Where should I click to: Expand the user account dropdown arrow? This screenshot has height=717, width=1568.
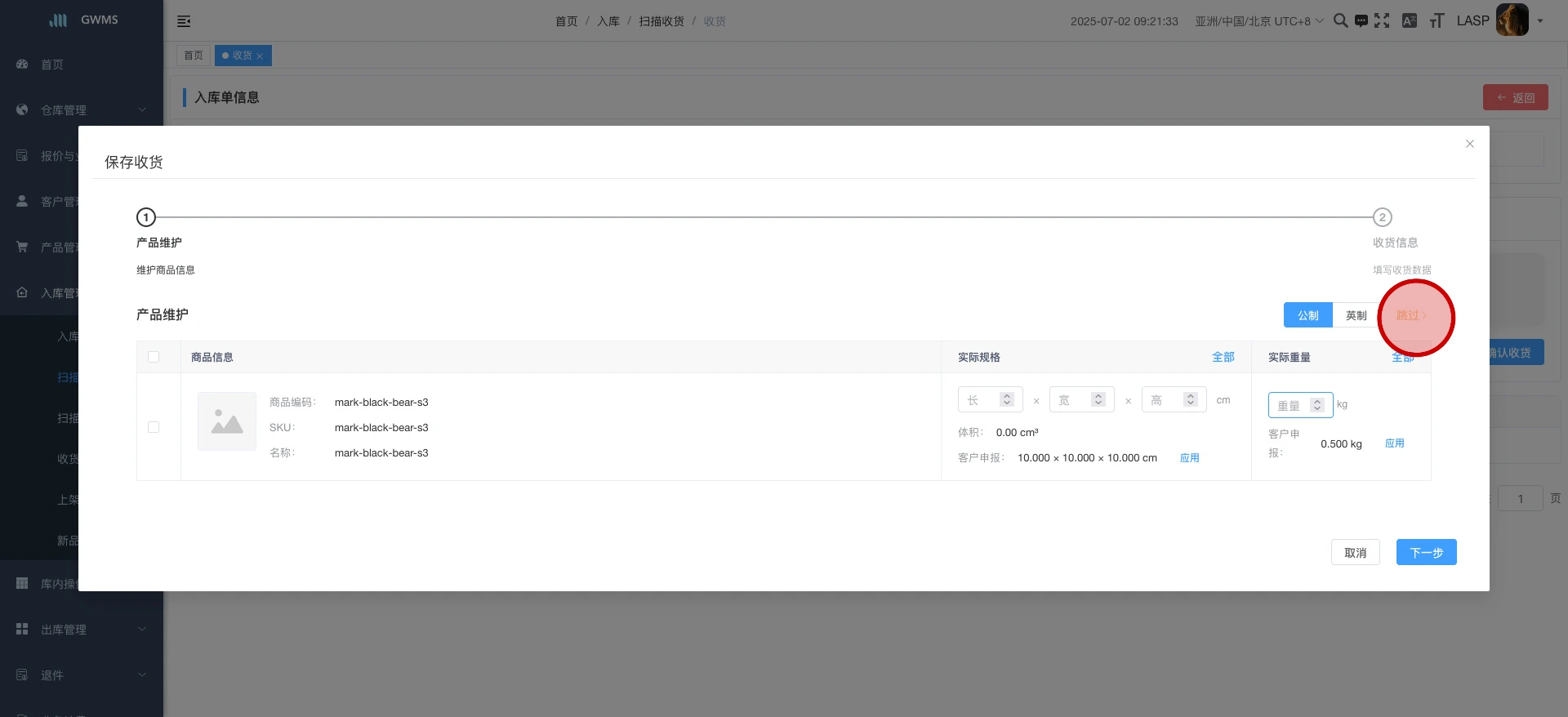[x=1540, y=21]
